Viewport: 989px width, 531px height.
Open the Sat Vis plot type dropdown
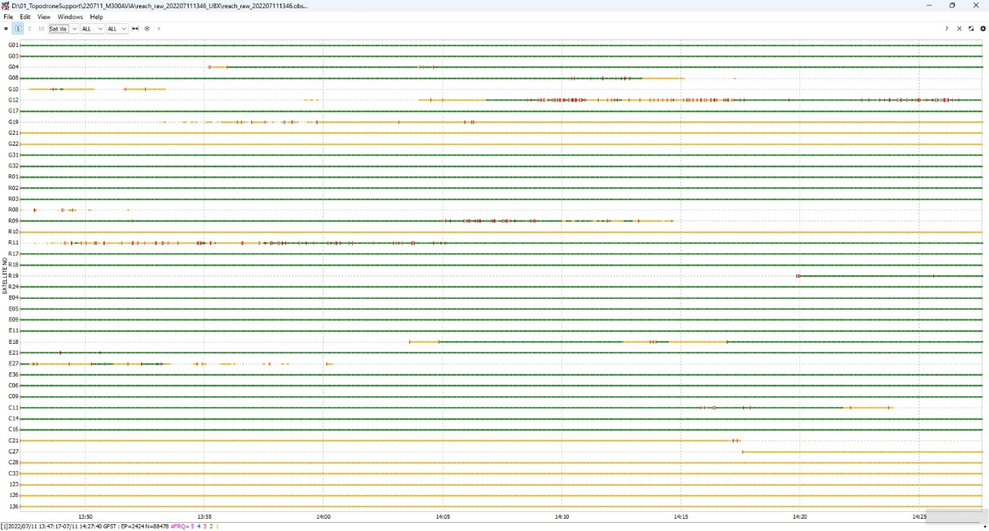point(63,28)
